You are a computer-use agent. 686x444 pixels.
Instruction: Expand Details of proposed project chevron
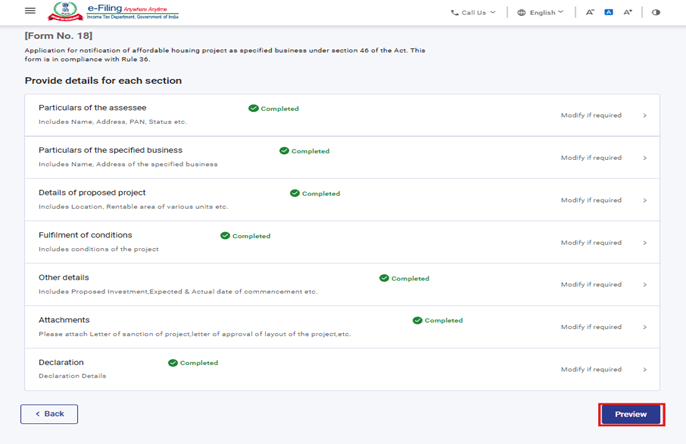pos(644,200)
